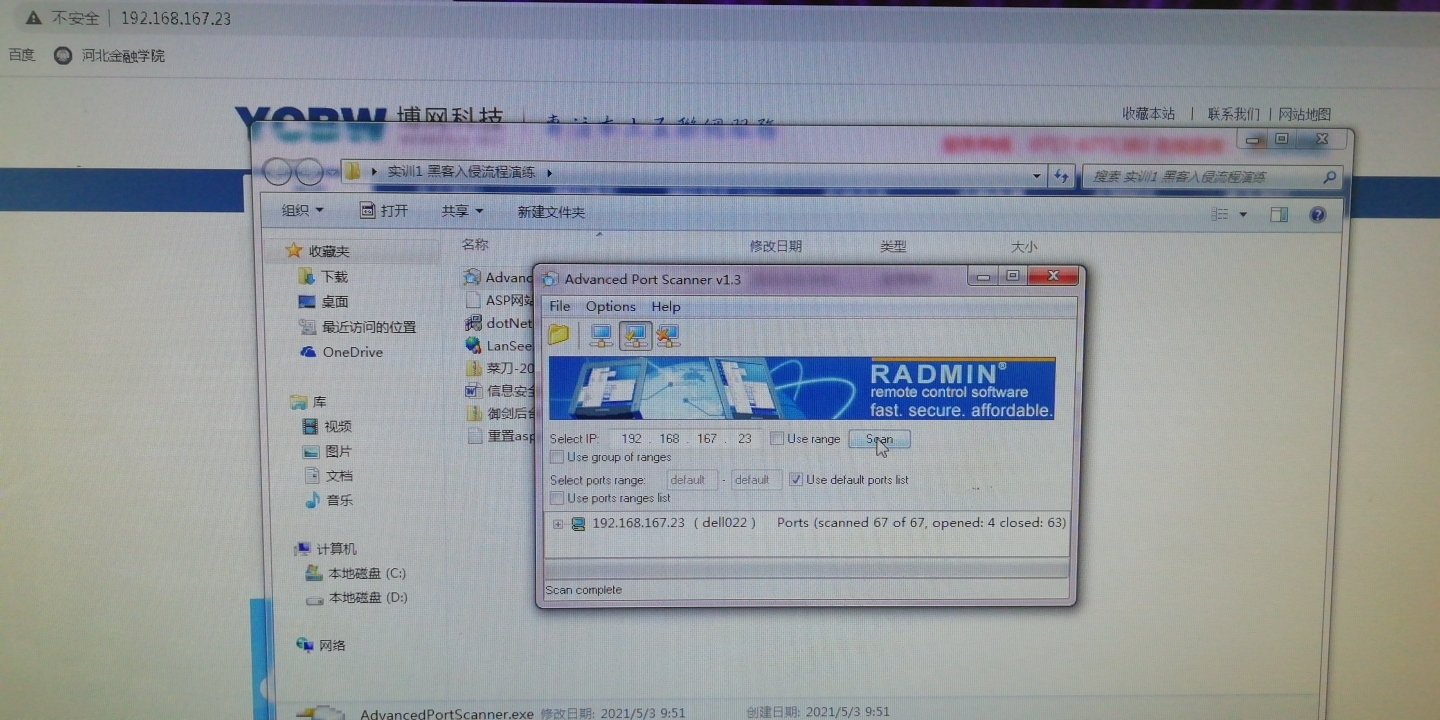
Task: Click the Scan button
Action: (879, 439)
